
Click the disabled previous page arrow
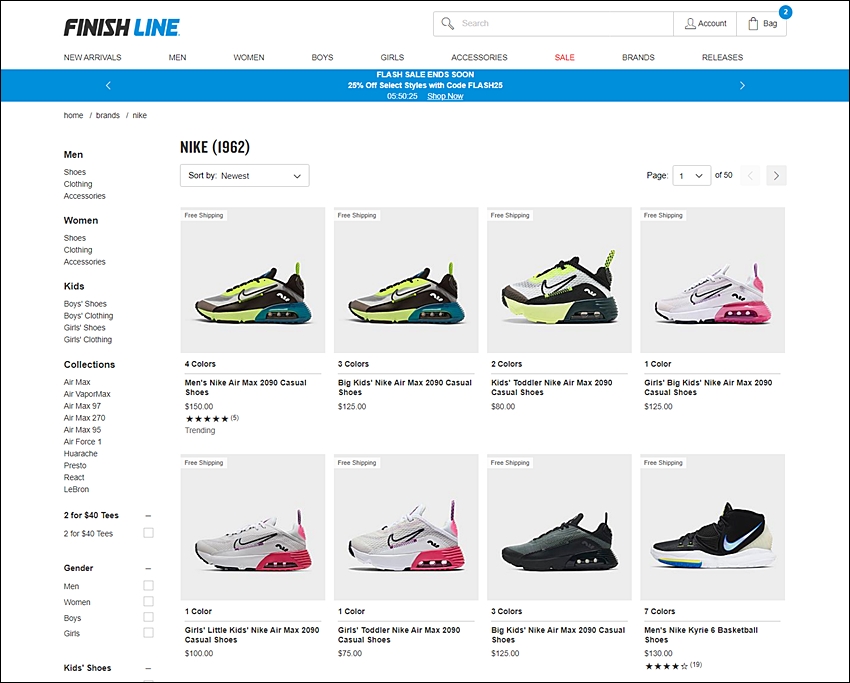click(750, 176)
